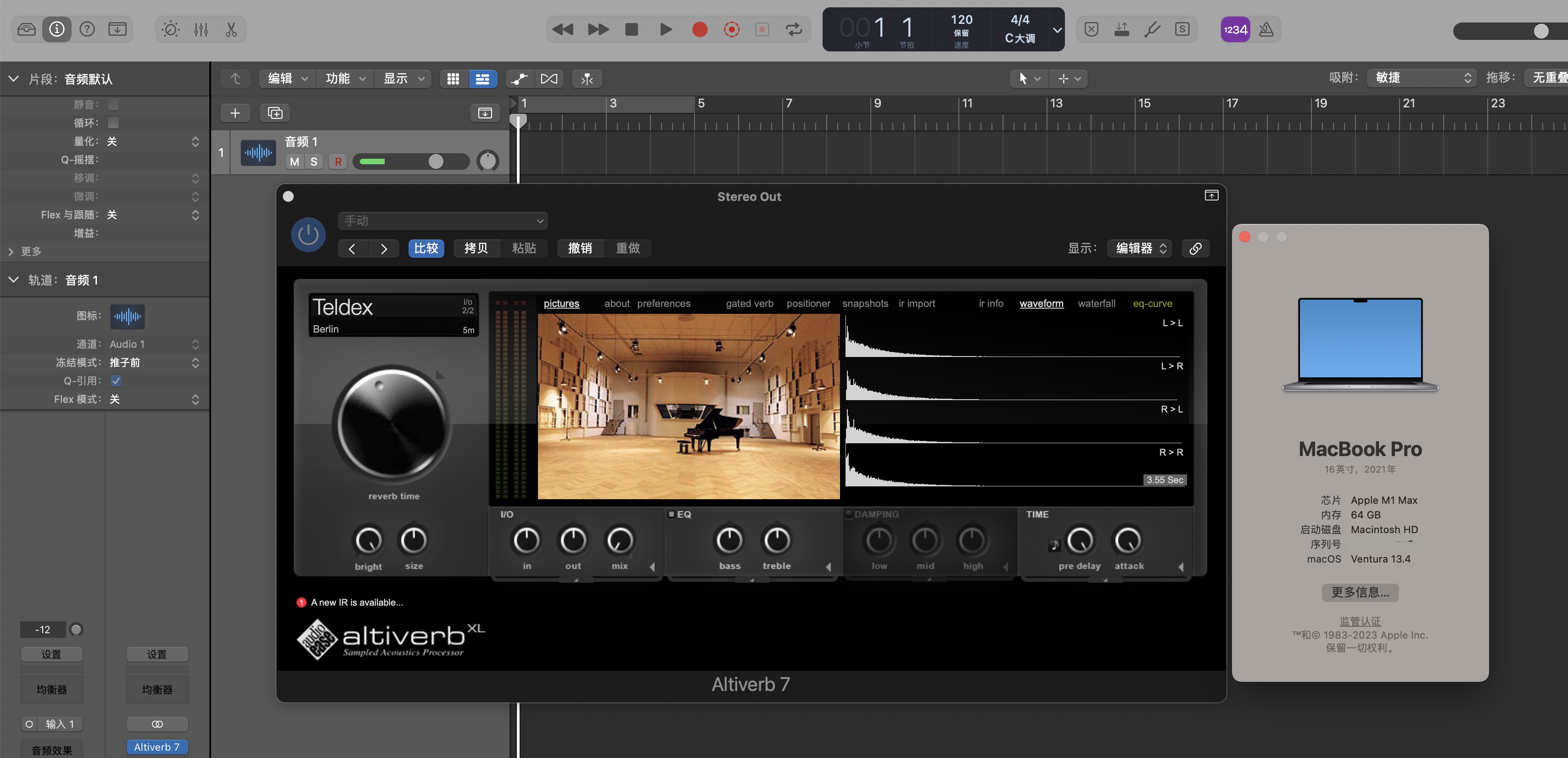
Task: Select next preset with right arrow
Action: [x=383, y=248]
